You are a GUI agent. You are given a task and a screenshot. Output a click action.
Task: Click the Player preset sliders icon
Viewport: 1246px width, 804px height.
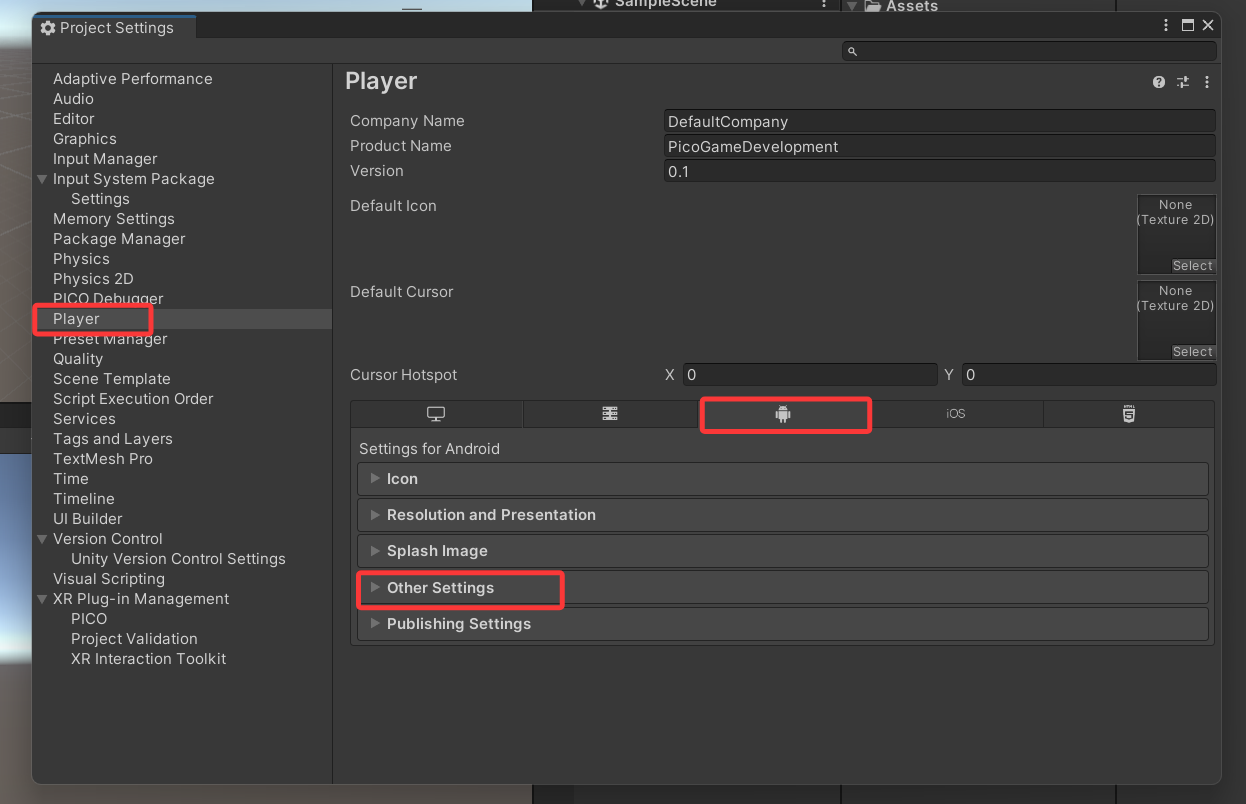[1183, 82]
